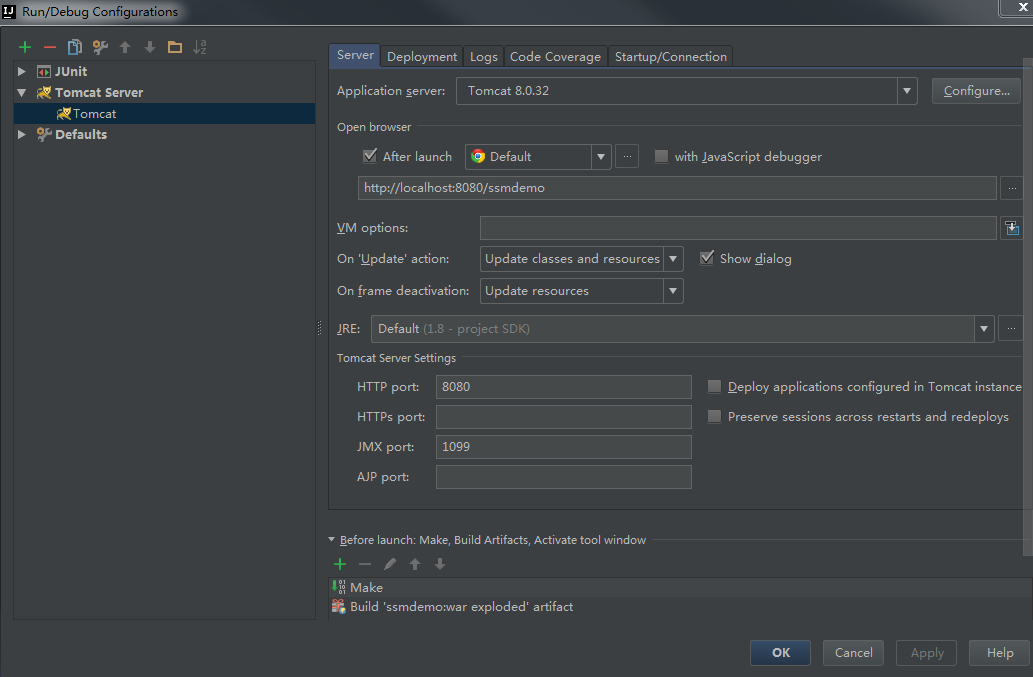Click the OK button
Viewport: 1033px width, 677px height.
(781, 653)
